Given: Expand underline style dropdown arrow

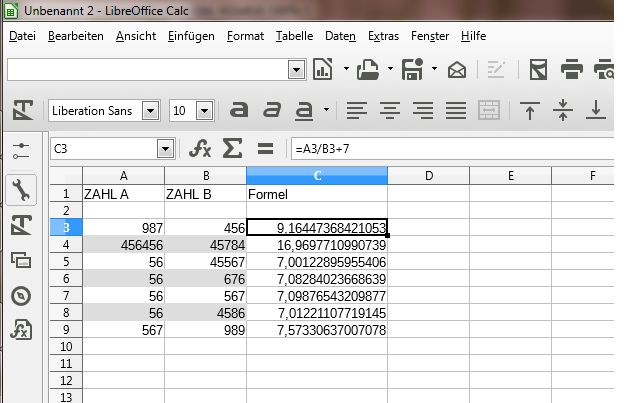Looking at the screenshot, I should pos(327,110).
